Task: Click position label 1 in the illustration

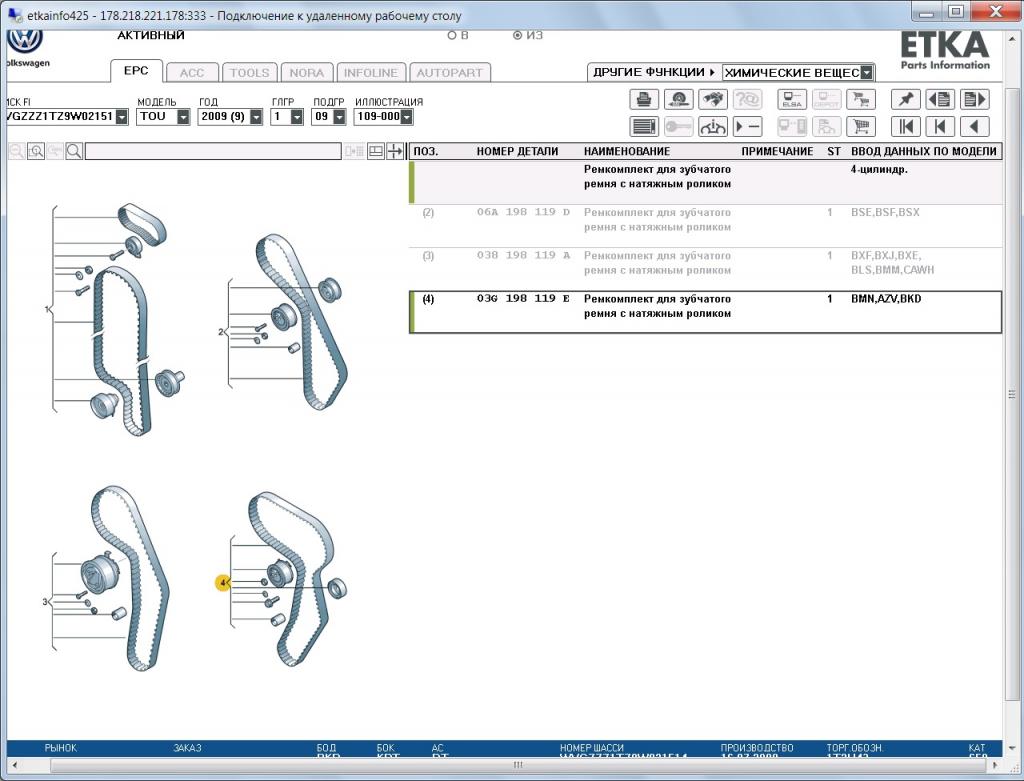Action: (x=47, y=309)
